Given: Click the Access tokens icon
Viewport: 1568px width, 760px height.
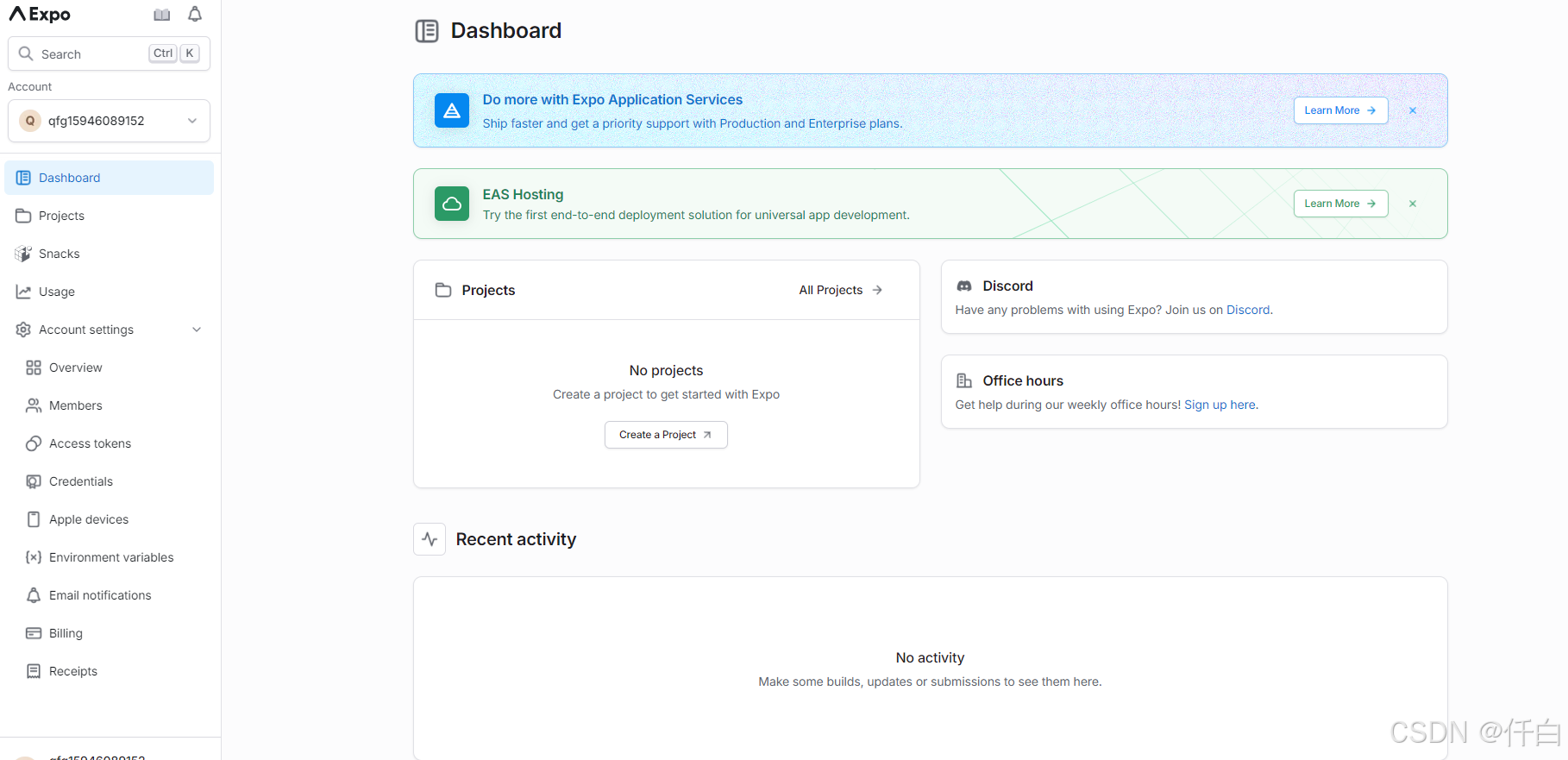Looking at the screenshot, I should click(x=34, y=443).
